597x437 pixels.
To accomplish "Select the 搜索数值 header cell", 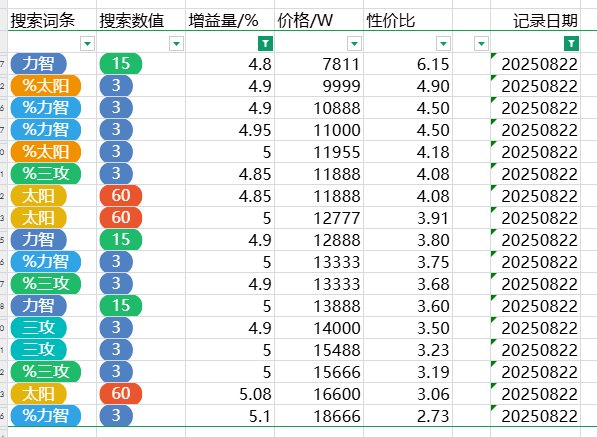I will pyautogui.click(x=141, y=20).
